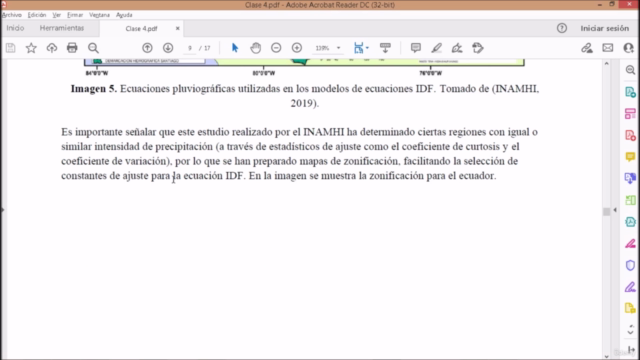Share a link with the link icon

point(587,48)
